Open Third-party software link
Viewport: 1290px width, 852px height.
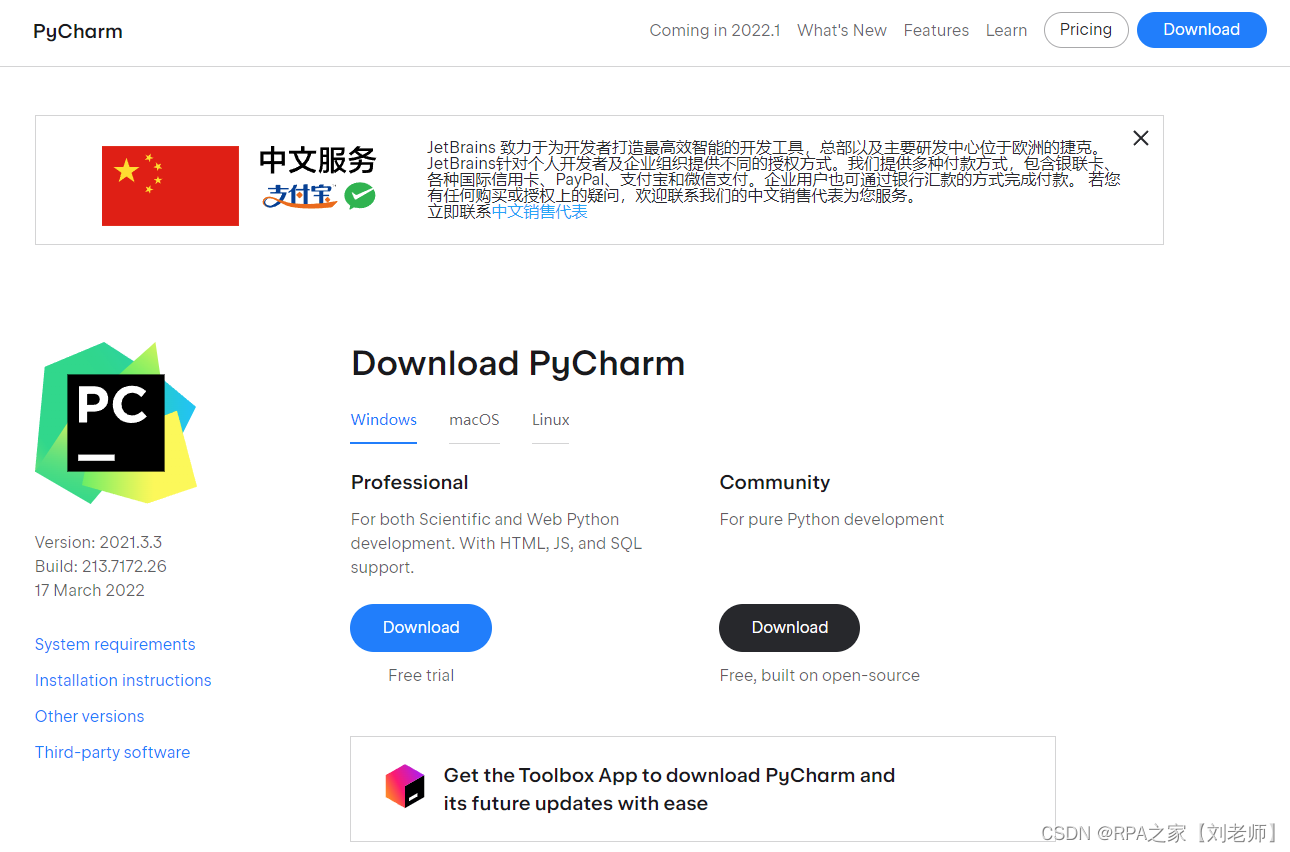click(112, 752)
